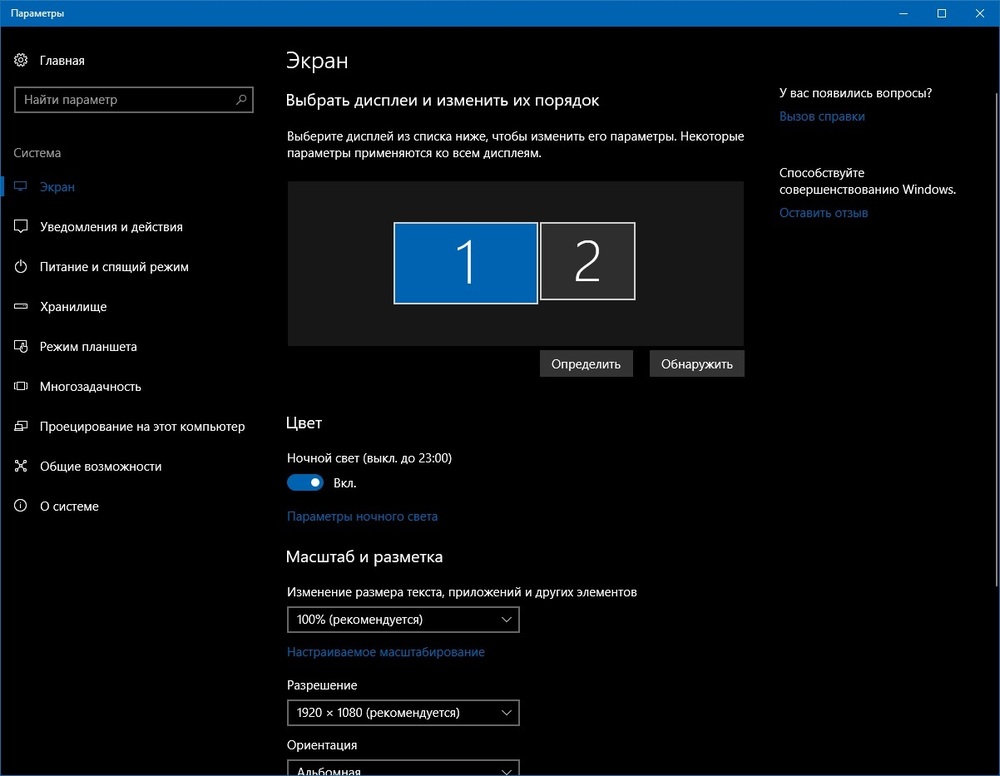The image size is (1000, 776).
Task: Click the Многозадачность icon in sidebar
Action: coord(21,386)
